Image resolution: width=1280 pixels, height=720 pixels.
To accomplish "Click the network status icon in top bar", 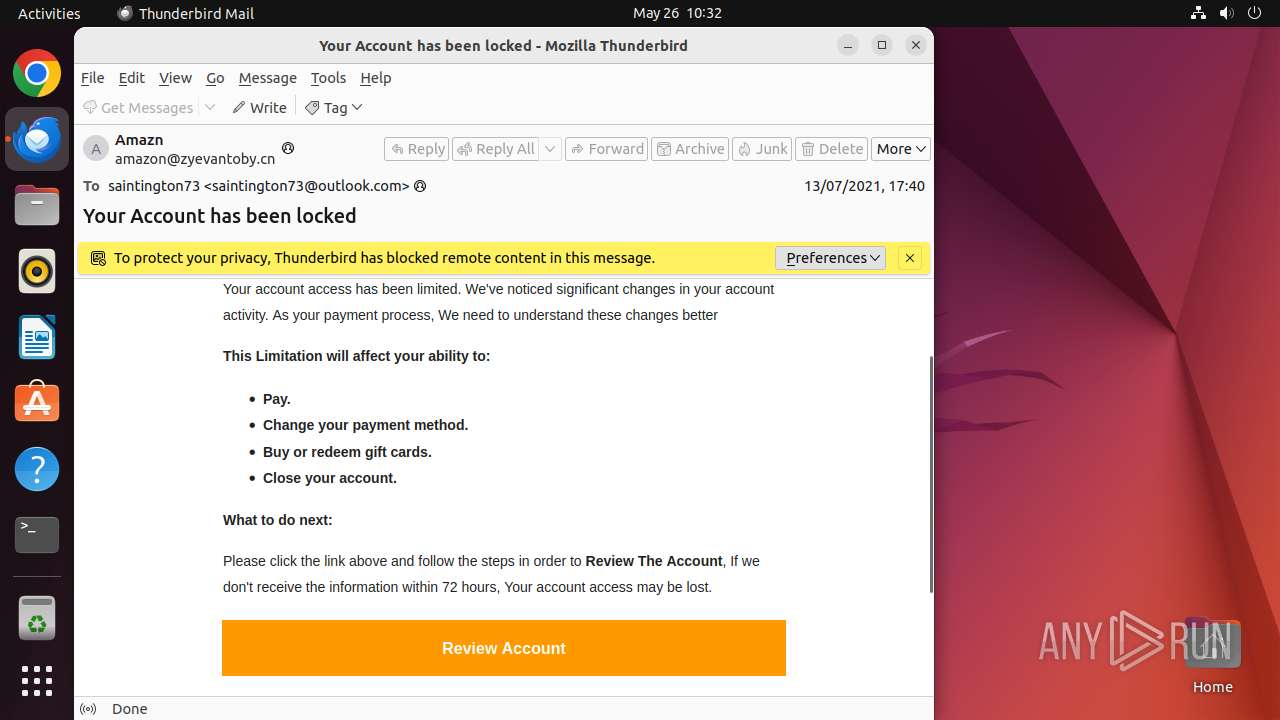I will click(1199, 13).
